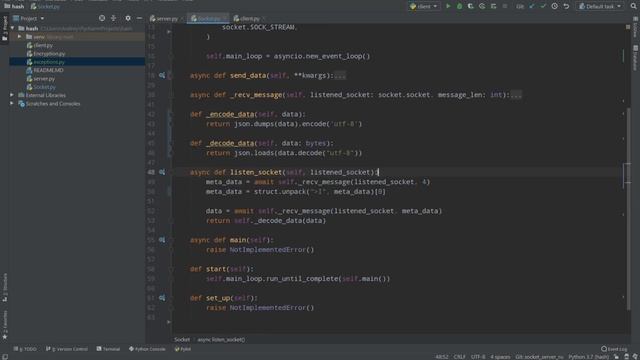Viewport: 640px width, 360px height.
Task: Click the hash breadcrumb in the navigation bar
Action: 14,6
